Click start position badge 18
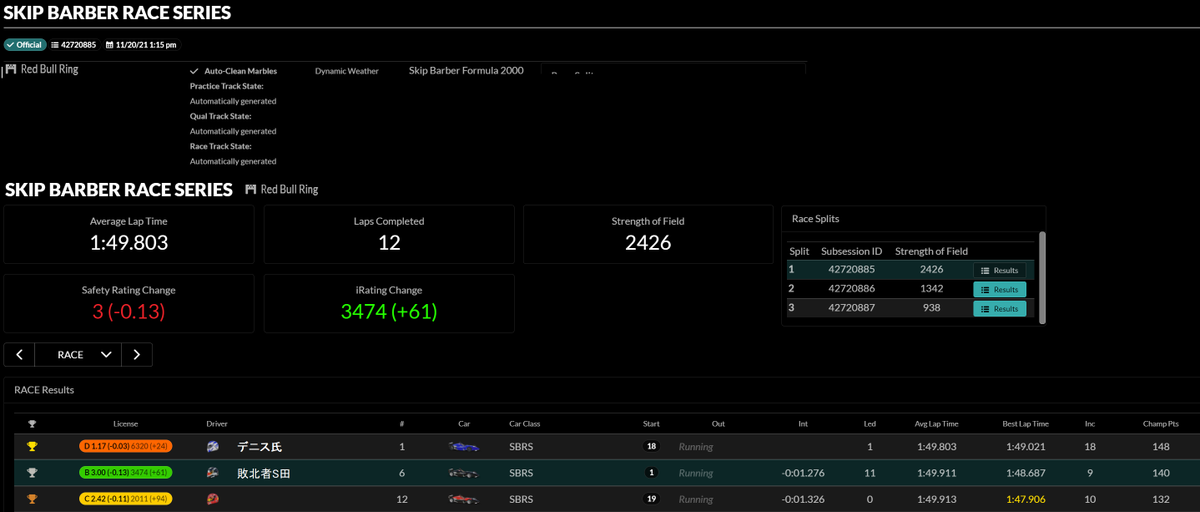The height and width of the screenshot is (512, 1200). pos(651,447)
